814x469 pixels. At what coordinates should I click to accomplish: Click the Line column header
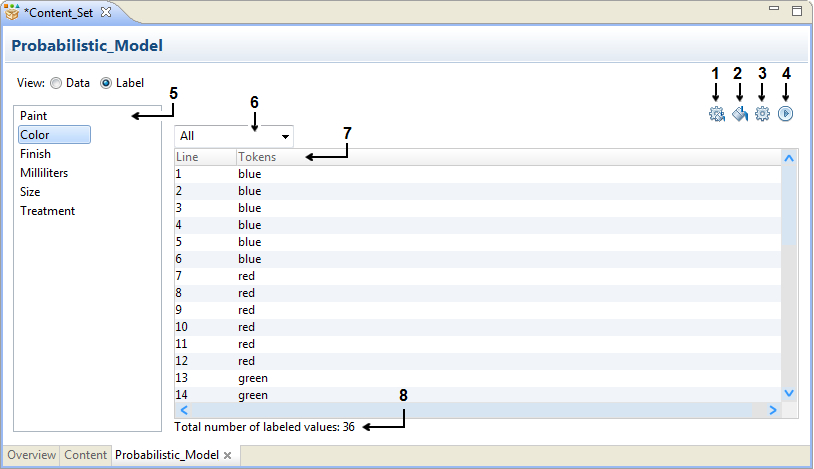tap(188, 157)
